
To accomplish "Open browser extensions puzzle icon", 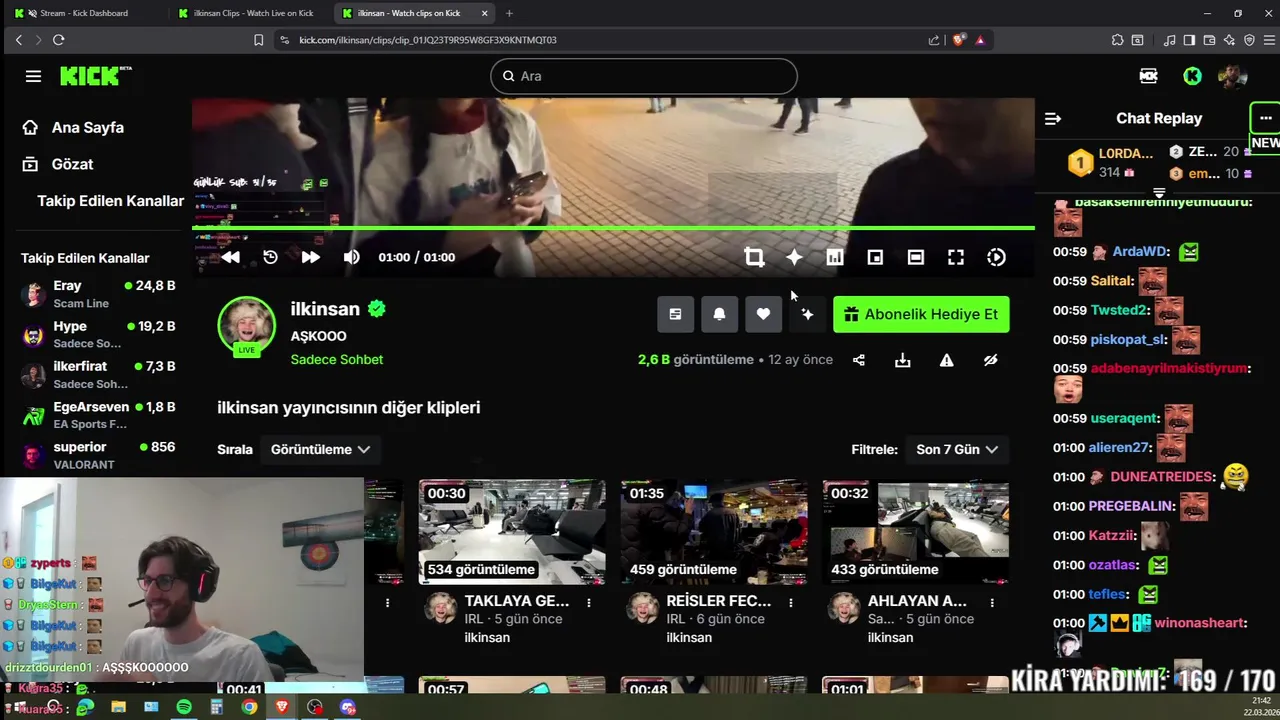I will tap(1117, 40).
